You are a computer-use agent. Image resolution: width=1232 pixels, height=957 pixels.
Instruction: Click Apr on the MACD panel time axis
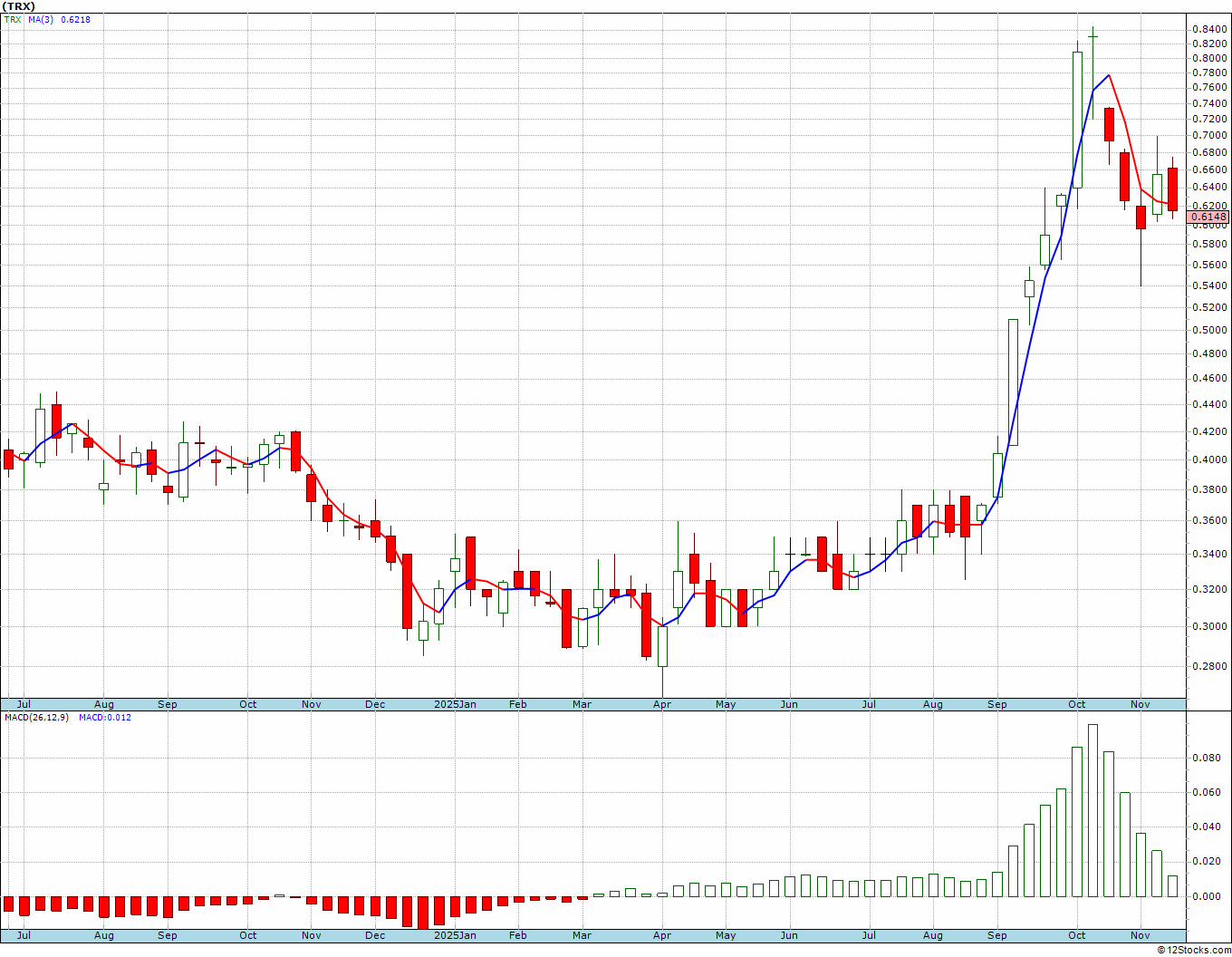[x=662, y=935]
